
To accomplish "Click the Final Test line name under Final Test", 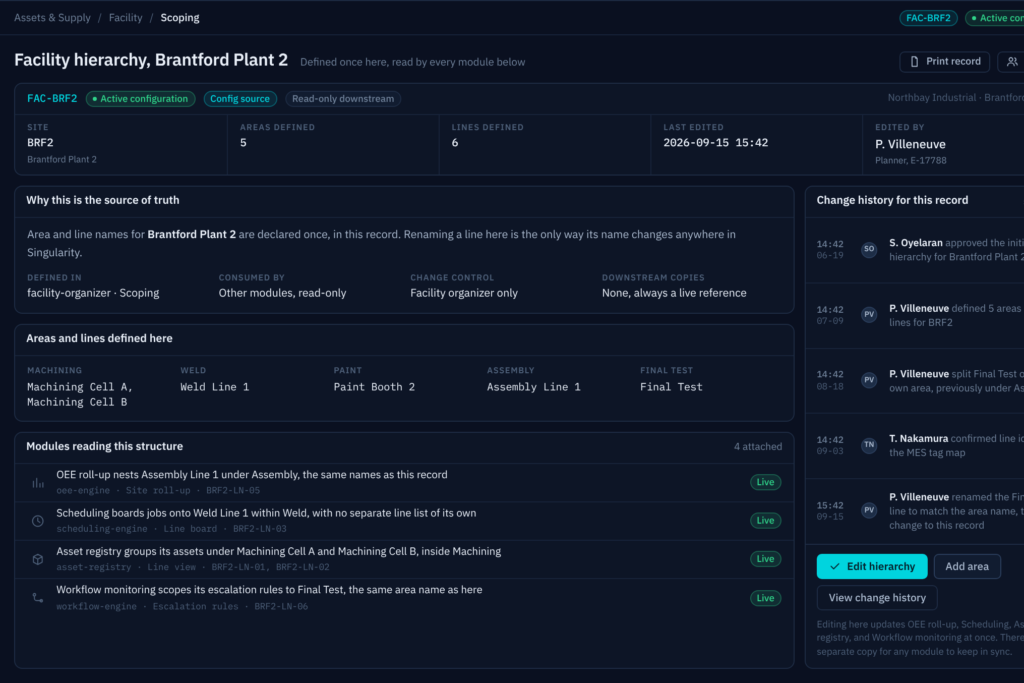I will point(671,387).
